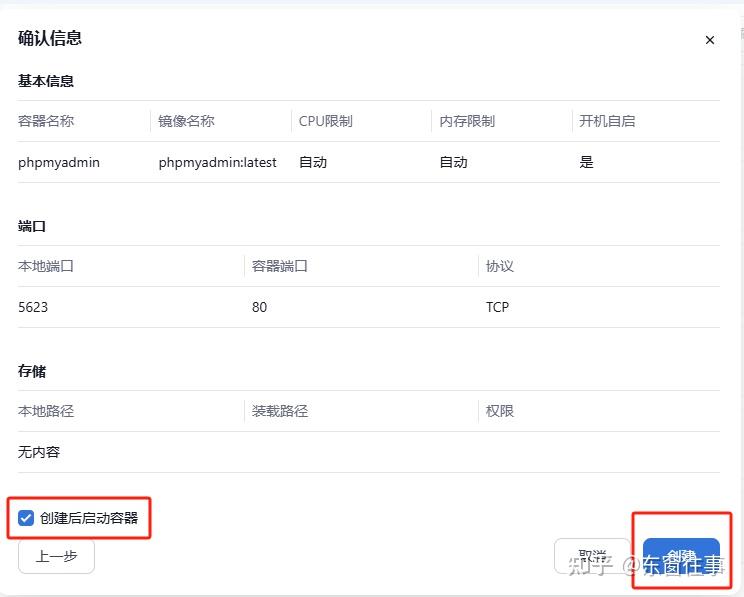Close the 确认信息 dialog
This screenshot has width=744, height=597.
(x=709, y=40)
